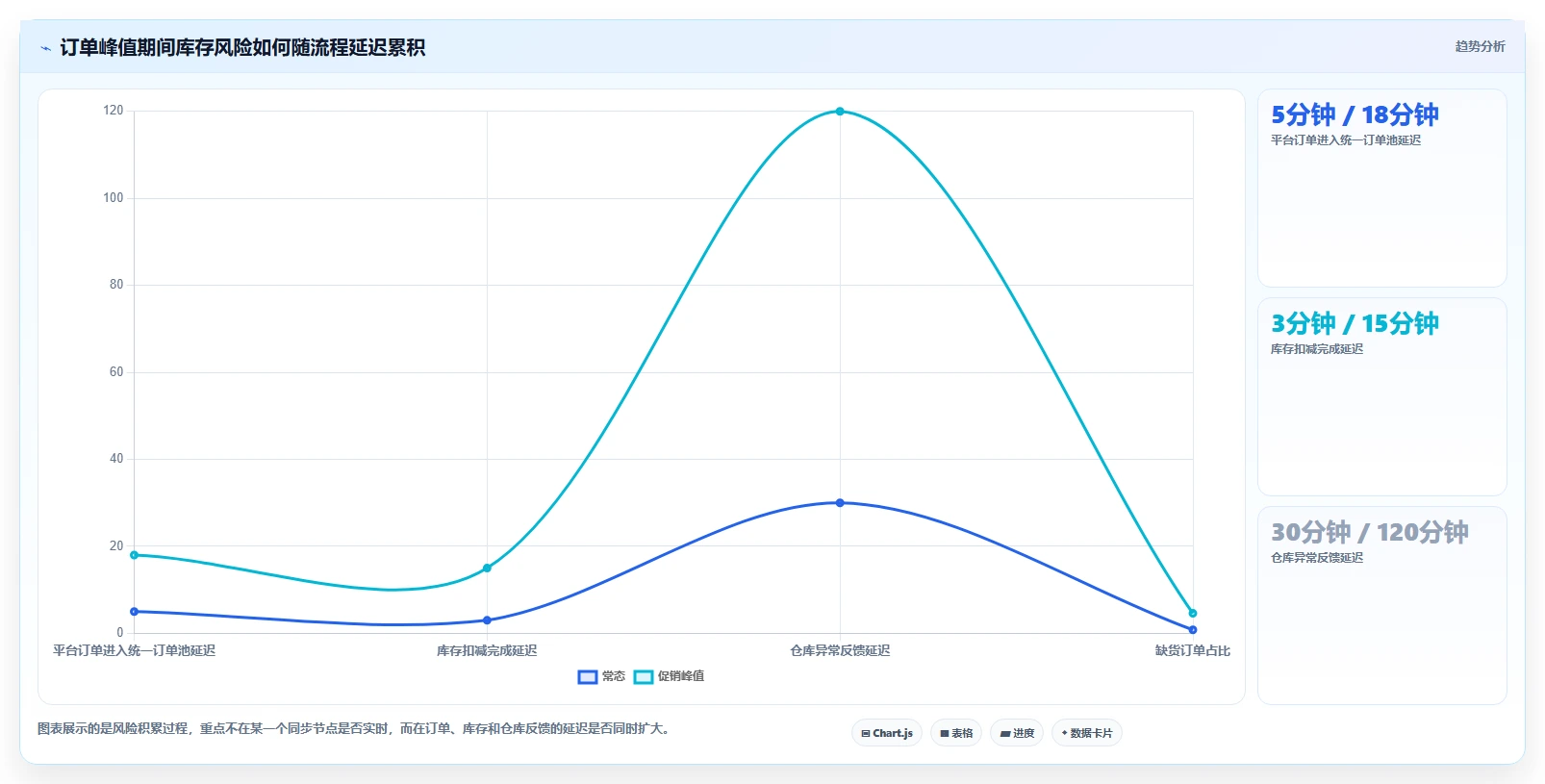
Task: Click x-axis label 仓库异常反馈延迟
Action: tap(840, 651)
